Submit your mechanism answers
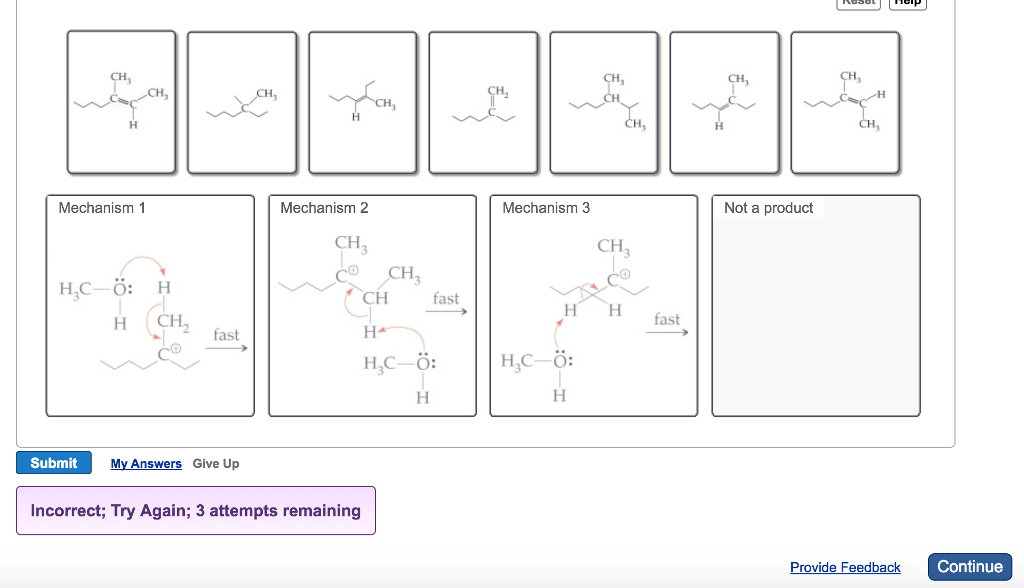1024x588 pixels. [53, 462]
